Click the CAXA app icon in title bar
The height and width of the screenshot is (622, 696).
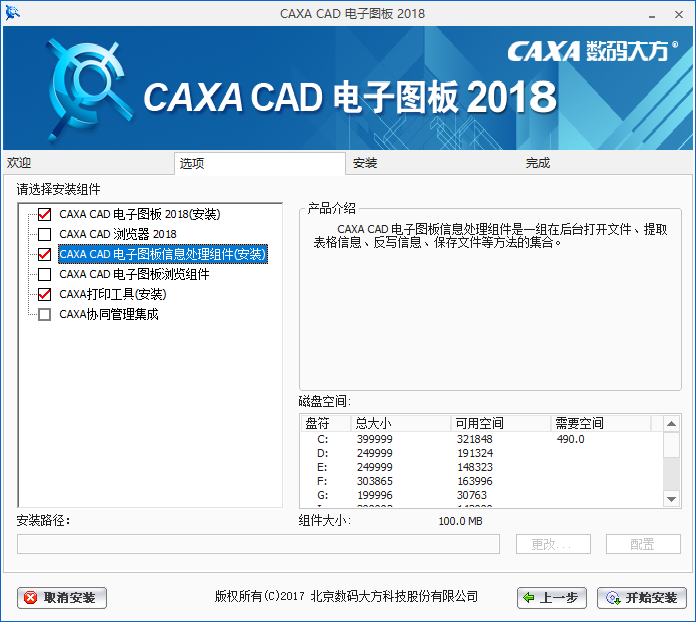pyautogui.click(x=12, y=13)
